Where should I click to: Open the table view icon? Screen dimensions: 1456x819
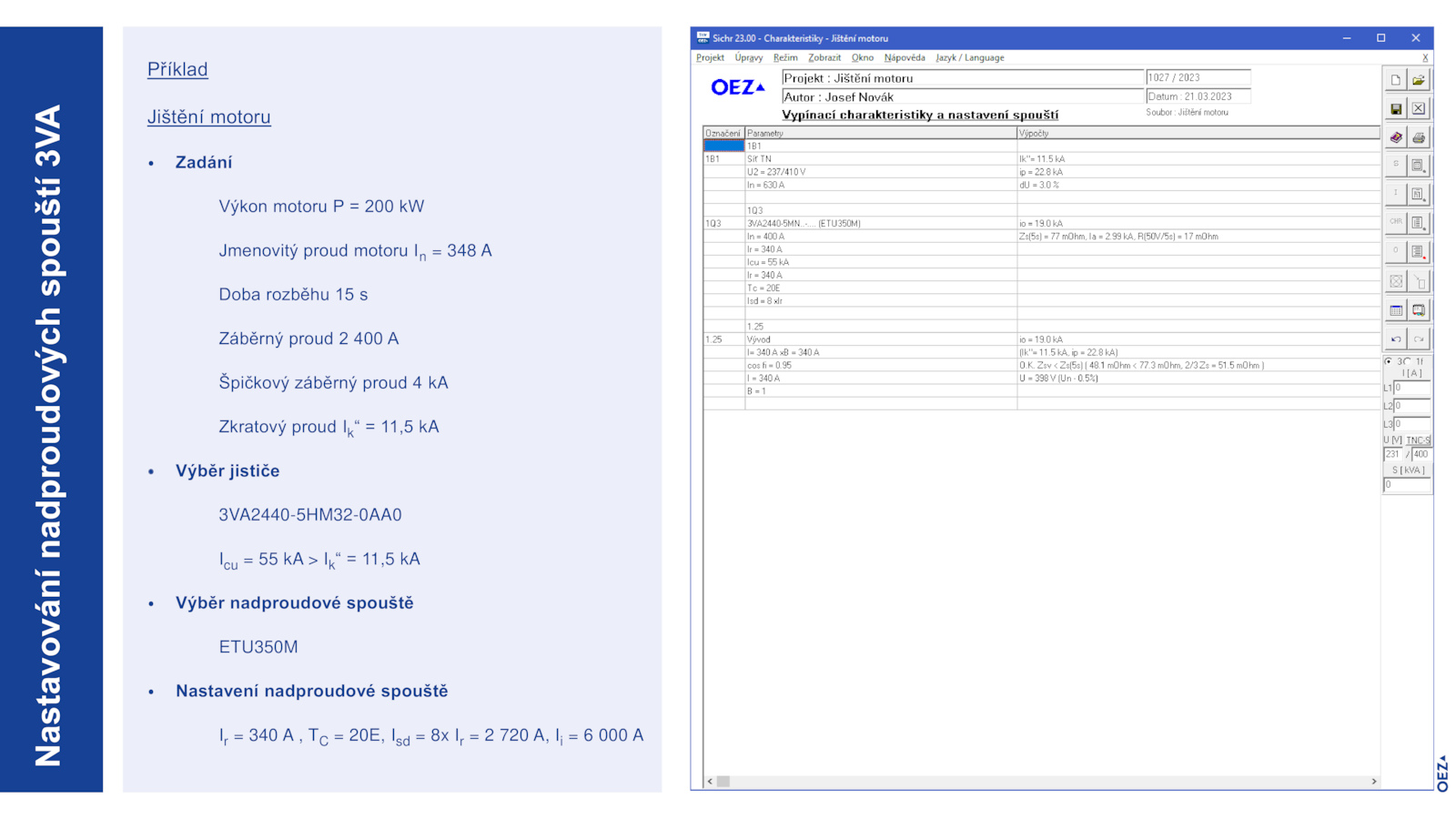[1395, 310]
